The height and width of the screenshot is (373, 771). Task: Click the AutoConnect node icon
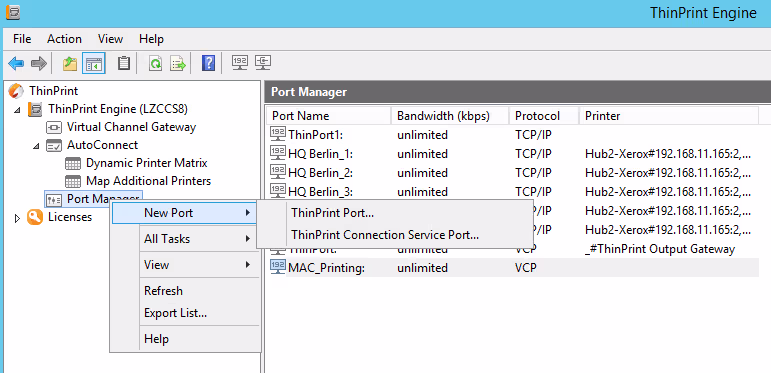[x=54, y=145]
